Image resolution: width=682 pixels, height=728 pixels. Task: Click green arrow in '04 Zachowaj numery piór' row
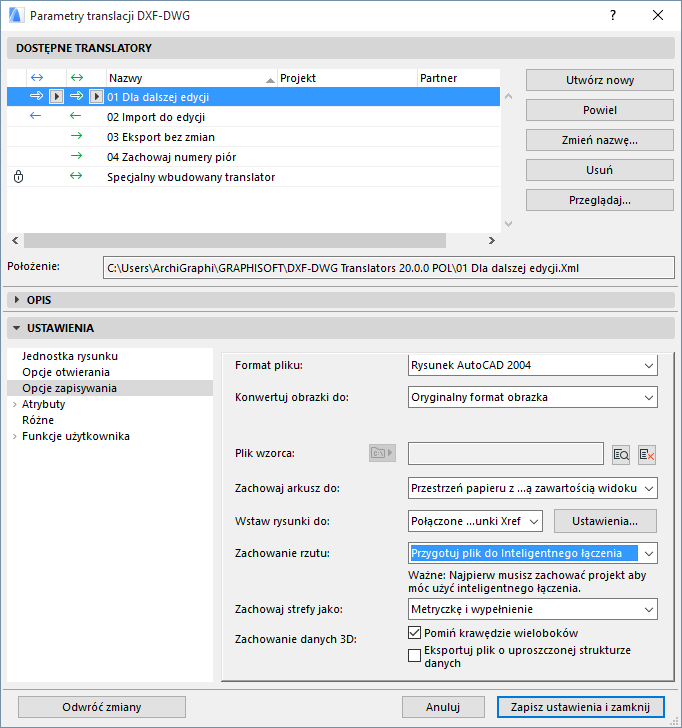[x=76, y=156]
